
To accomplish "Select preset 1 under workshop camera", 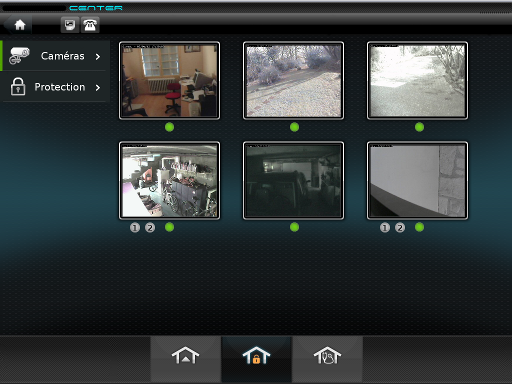I will [135, 228].
